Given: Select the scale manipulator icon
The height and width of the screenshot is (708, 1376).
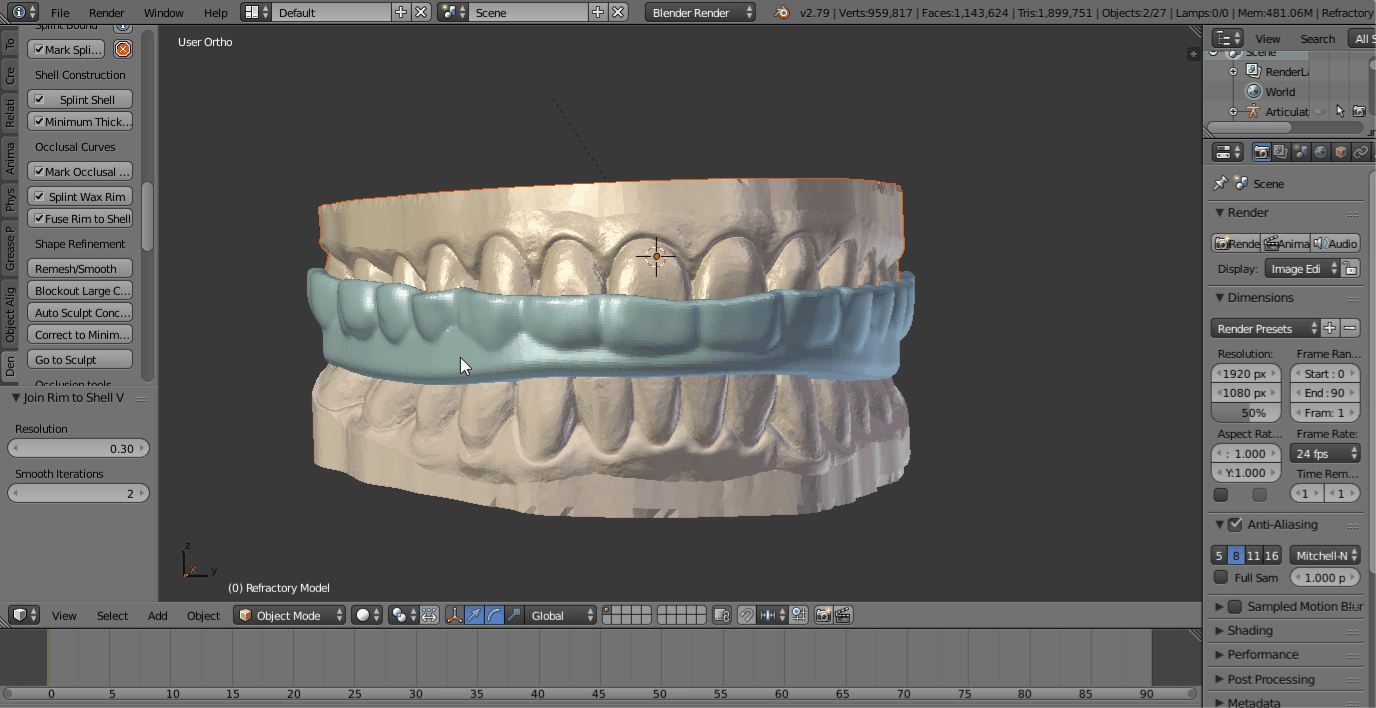Looking at the screenshot, I should tap(514, 615).
